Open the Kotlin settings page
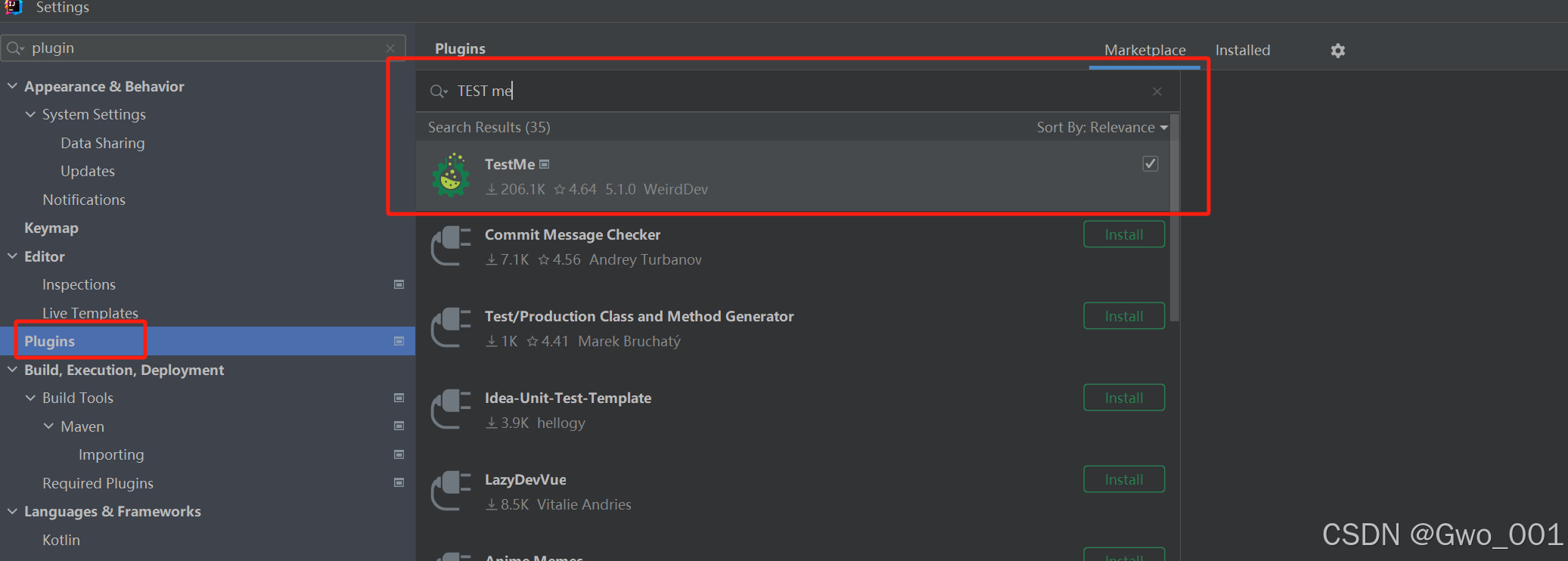Screen dimensions: 1568x561 click(61, 540)
